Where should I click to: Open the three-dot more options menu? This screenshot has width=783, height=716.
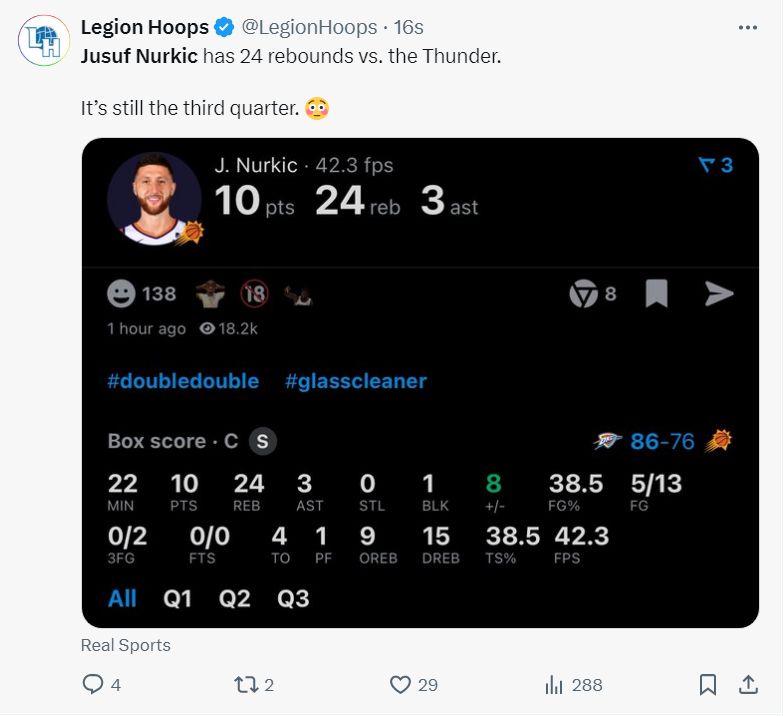pos(747,27)
